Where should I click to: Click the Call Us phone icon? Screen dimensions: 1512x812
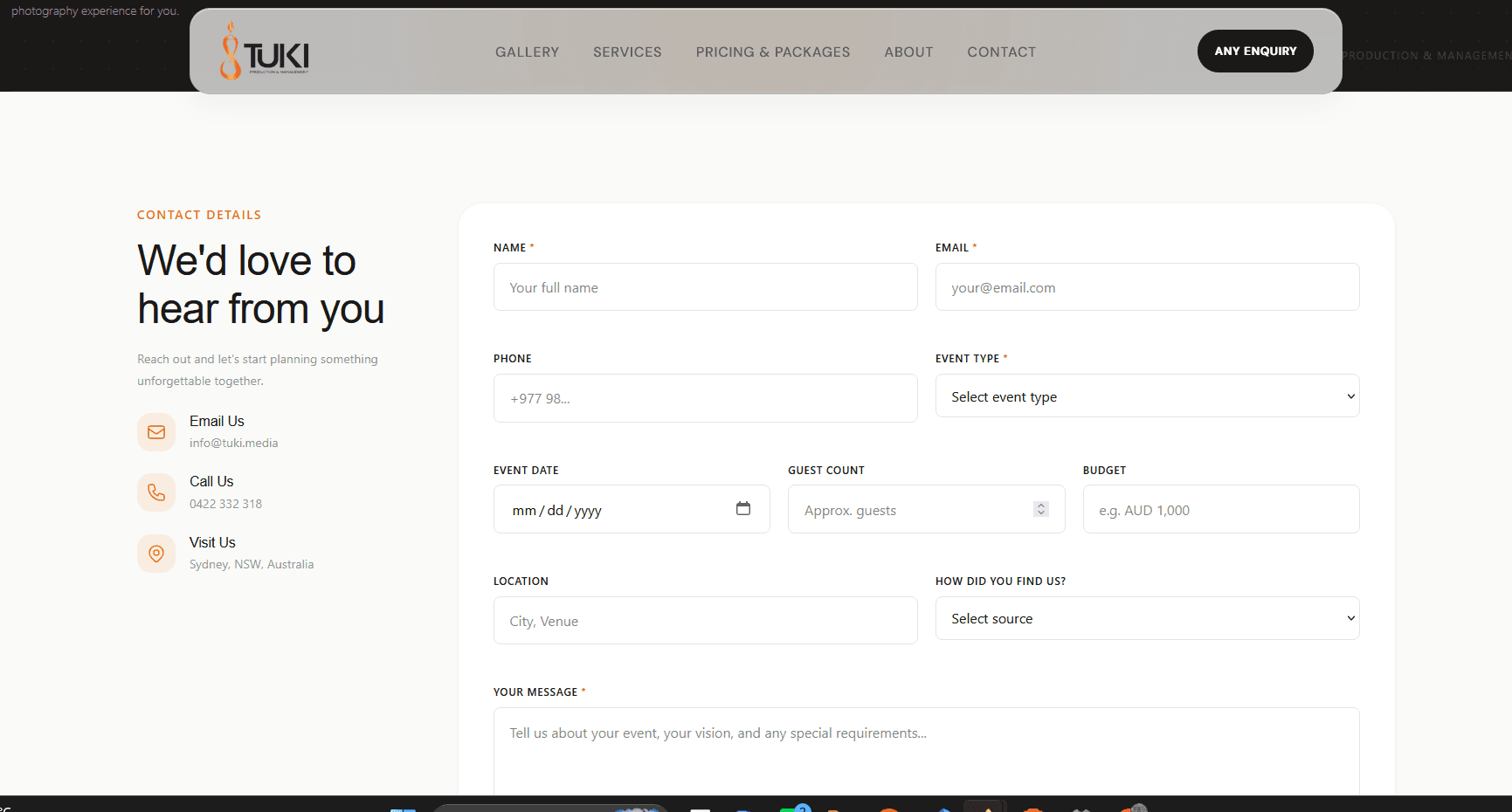click(156, 492)
